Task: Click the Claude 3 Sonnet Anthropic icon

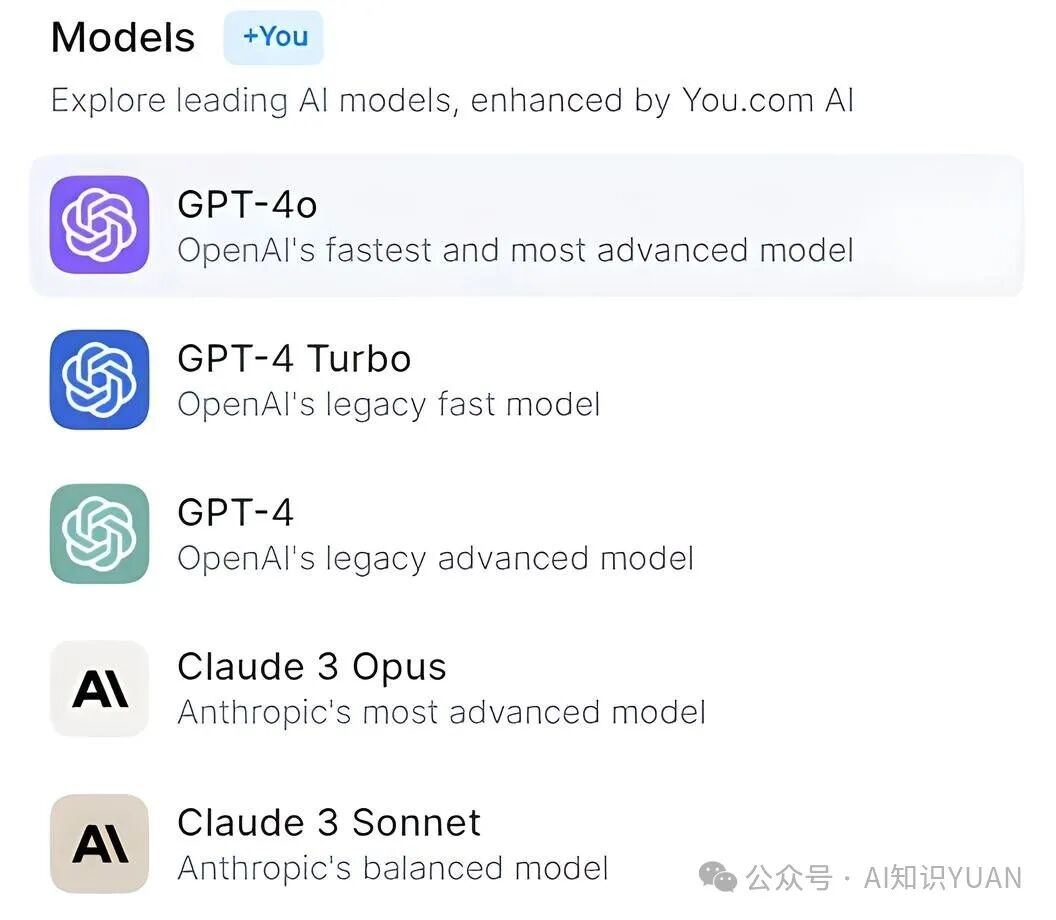Action: [100, 843]
